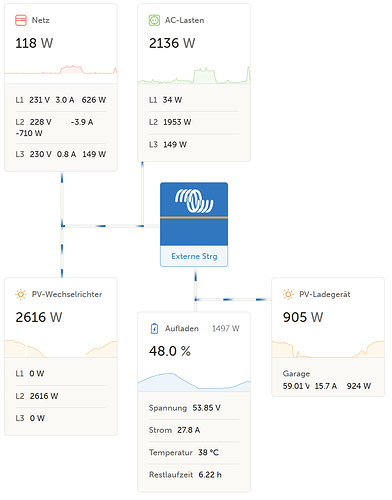Viewport: 392px width, 500px height.
Task: Click the PV-Wechselrichter L1 0 W row
Action: pyautogui.click(x=61, y=374)
